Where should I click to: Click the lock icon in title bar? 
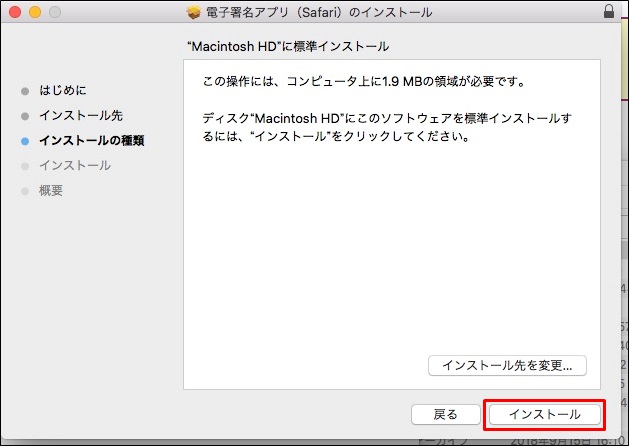(x=609, y=11)
